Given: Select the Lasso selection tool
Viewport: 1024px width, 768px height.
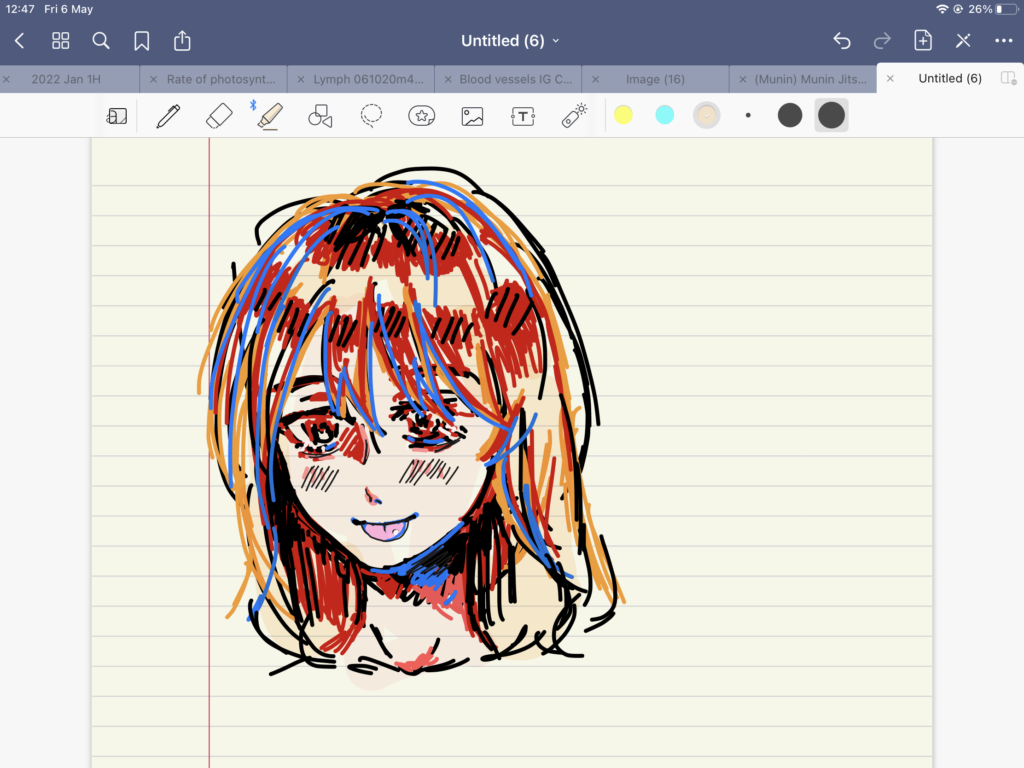Looking at the screenshot, I should point(372,116).
